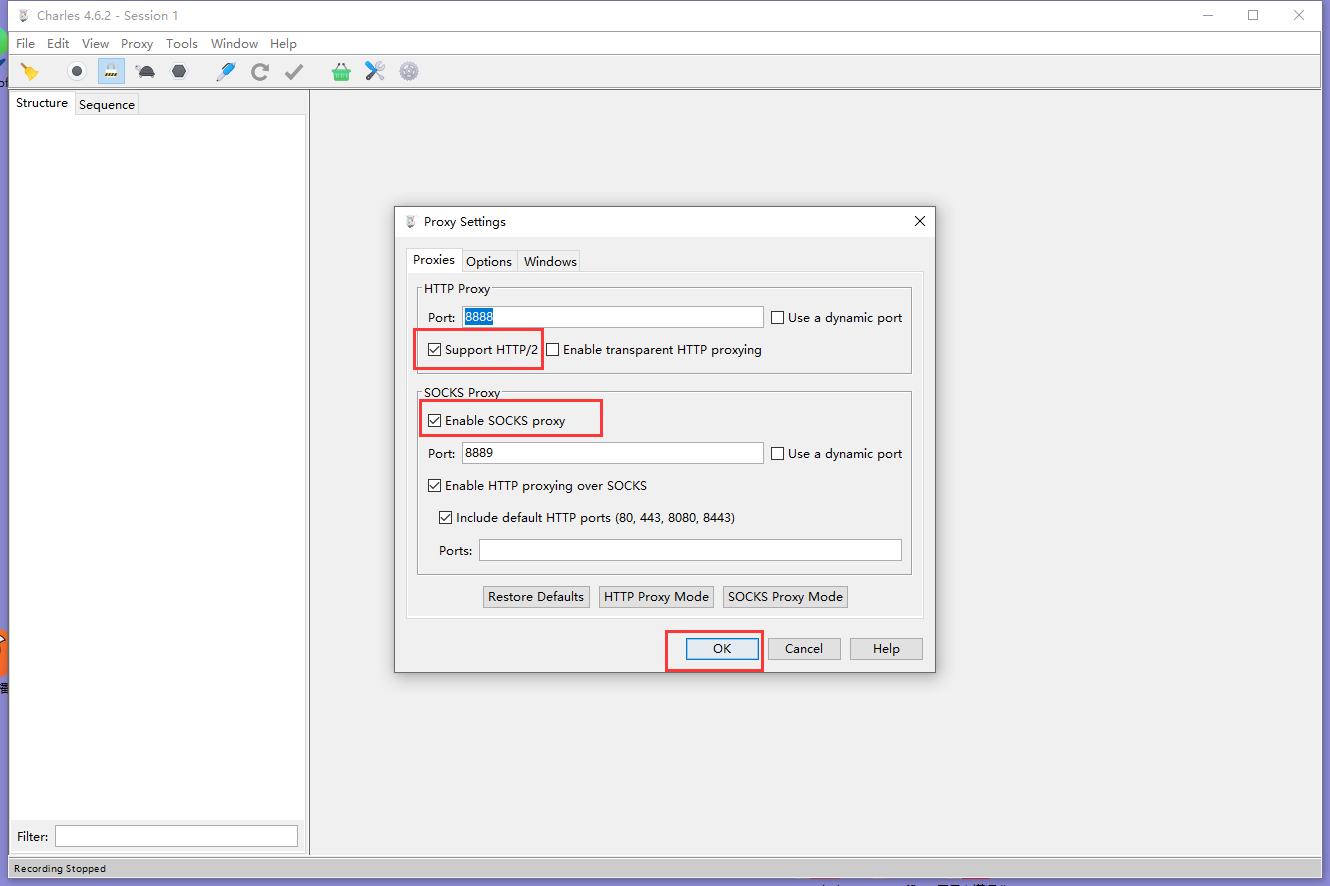Switch to the Proxies tab
The width and height of the screenshot is (1330, 886).
pos(434,260)
